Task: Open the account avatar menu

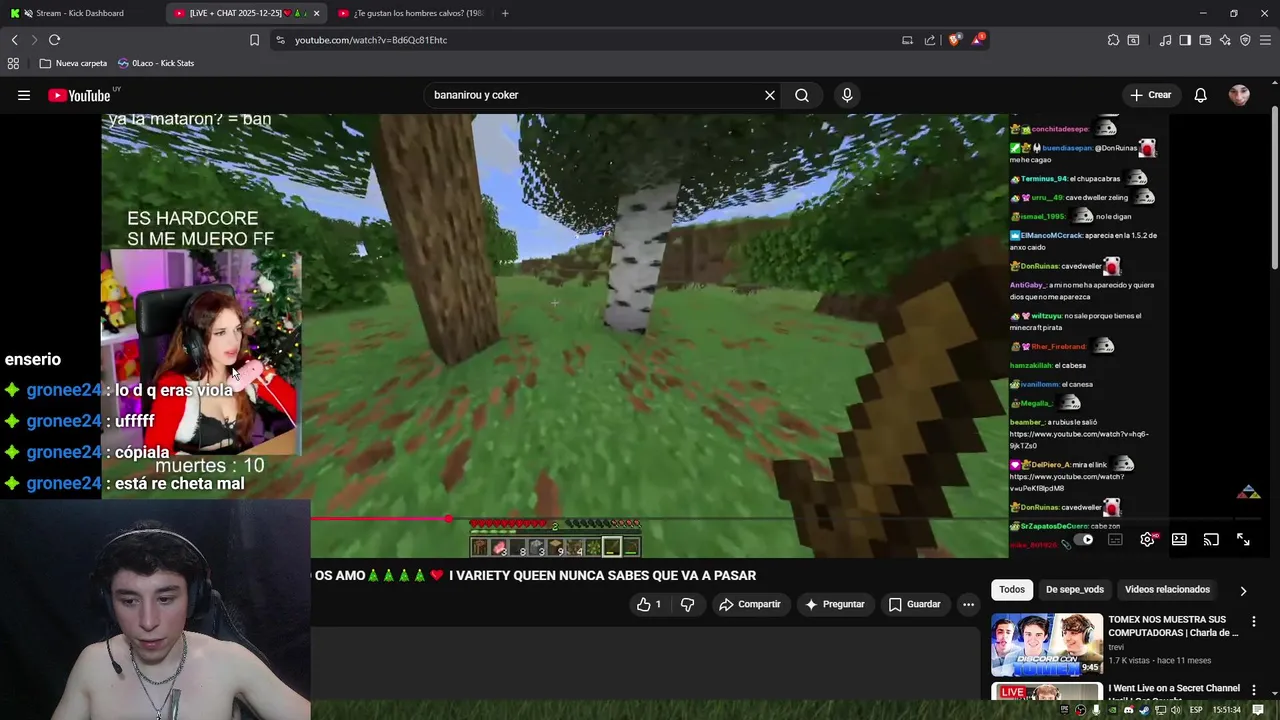Action: click(x=1239, y=95)
